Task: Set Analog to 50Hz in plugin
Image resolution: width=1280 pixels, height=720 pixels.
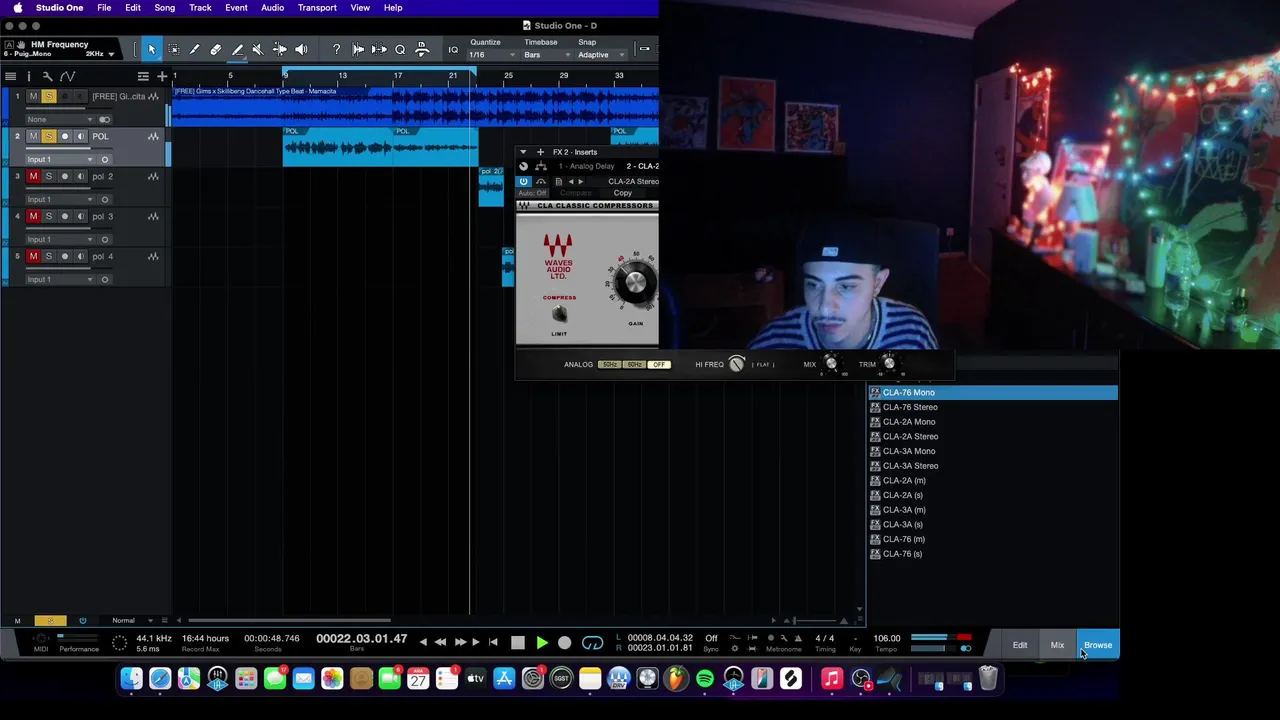Action: pos(609,364)
